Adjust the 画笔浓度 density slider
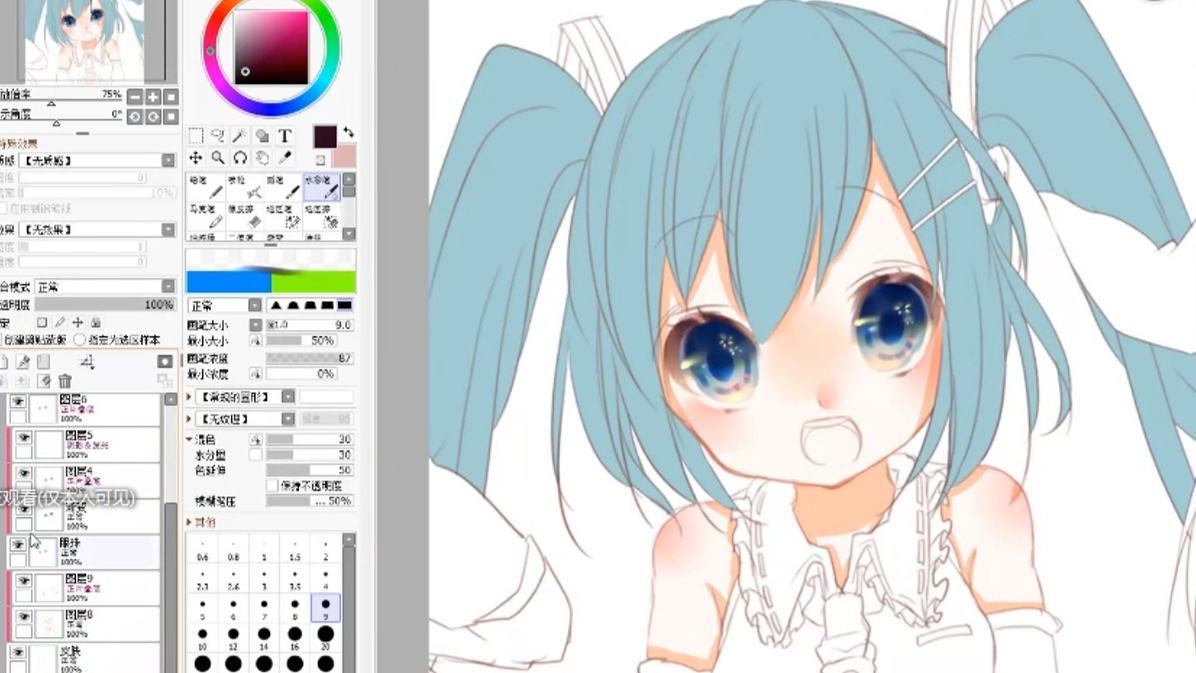Screen dimensions: 1196x673 [309, 358]
